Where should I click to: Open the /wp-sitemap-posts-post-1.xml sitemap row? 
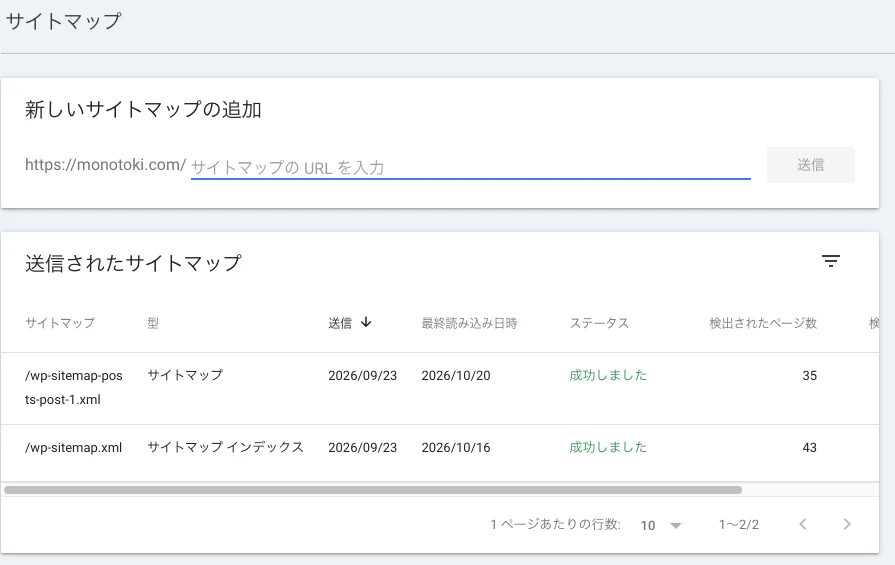[x=440, y=388]
